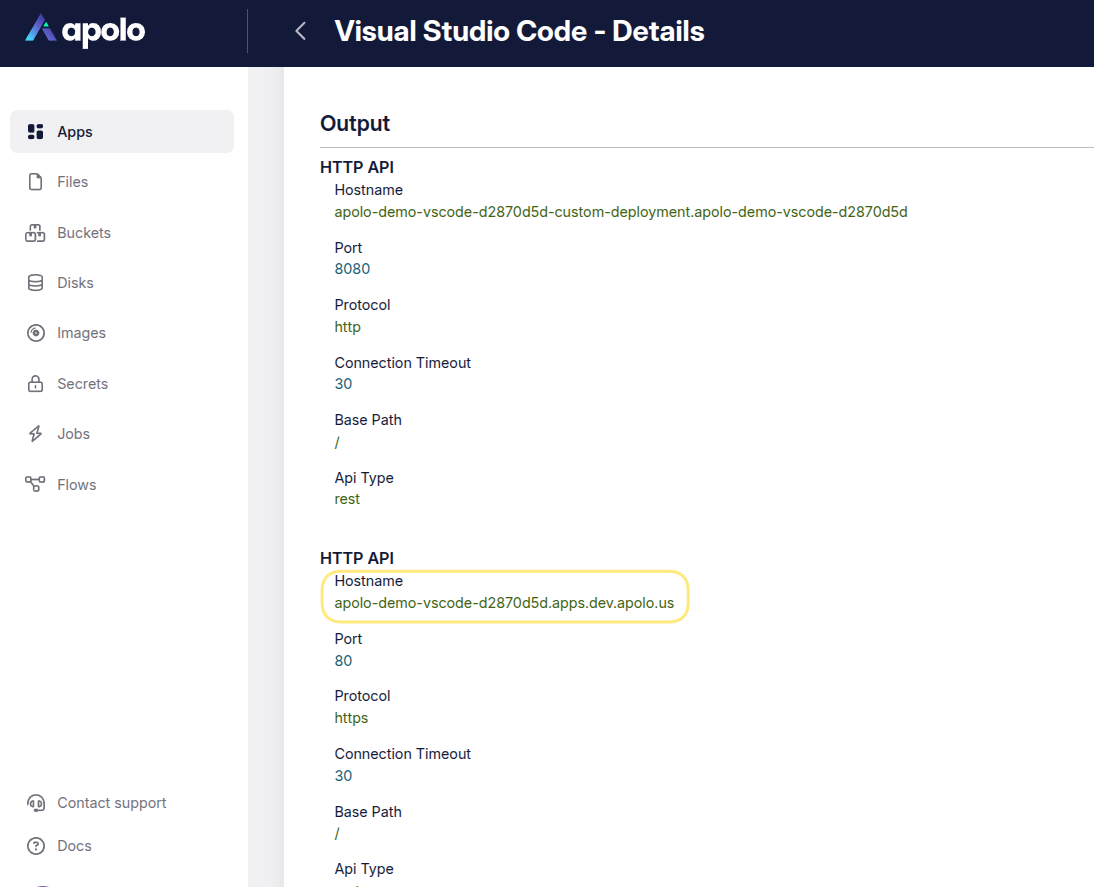Select the highlighted apps.dev.apolo.us hostname
Viewport: 1094px width, 887px height.
[x=504, y=603]
